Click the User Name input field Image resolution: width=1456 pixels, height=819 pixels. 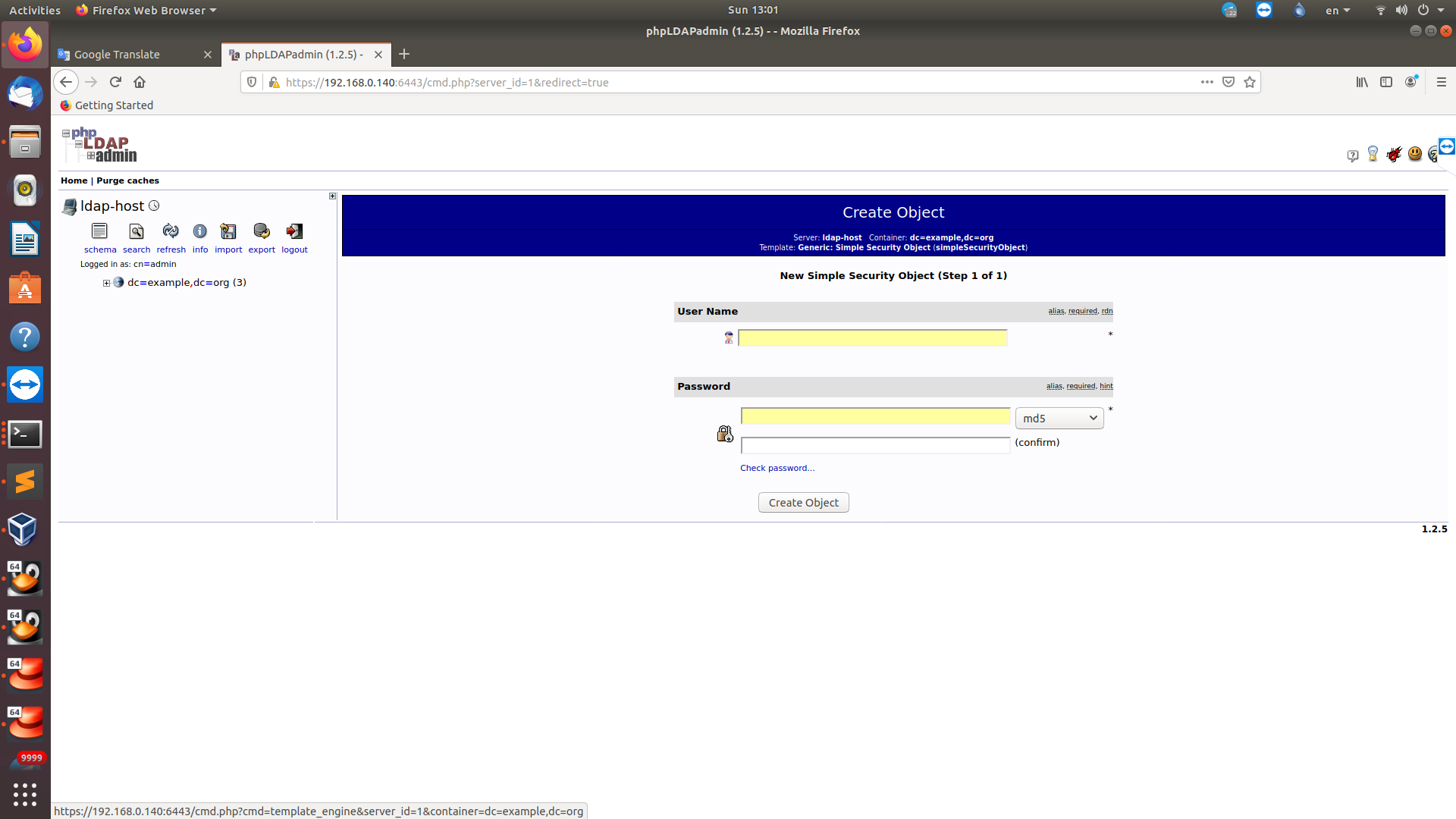tap(872, 337)
